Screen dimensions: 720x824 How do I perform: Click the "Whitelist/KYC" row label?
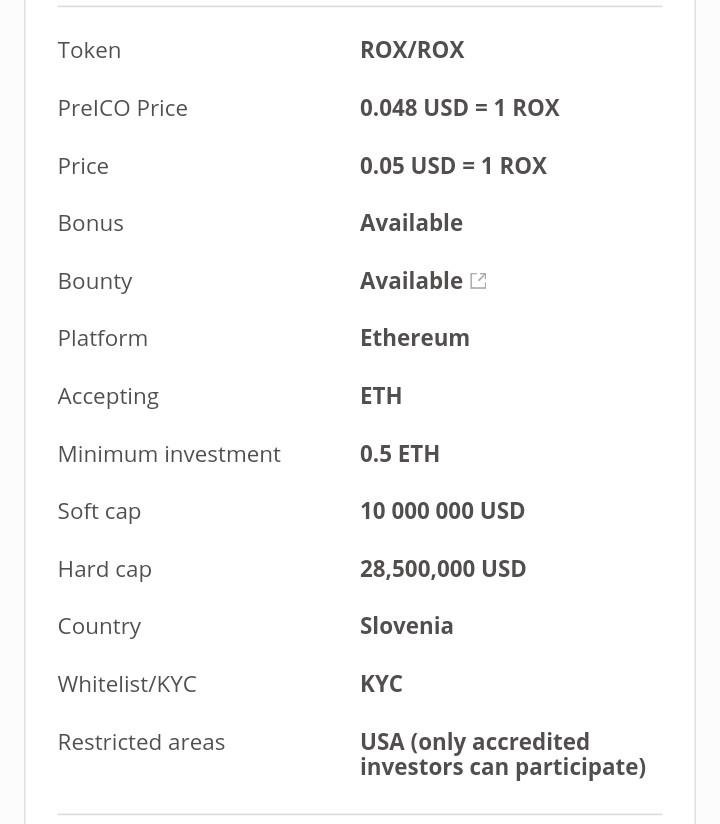pos(127,684)
